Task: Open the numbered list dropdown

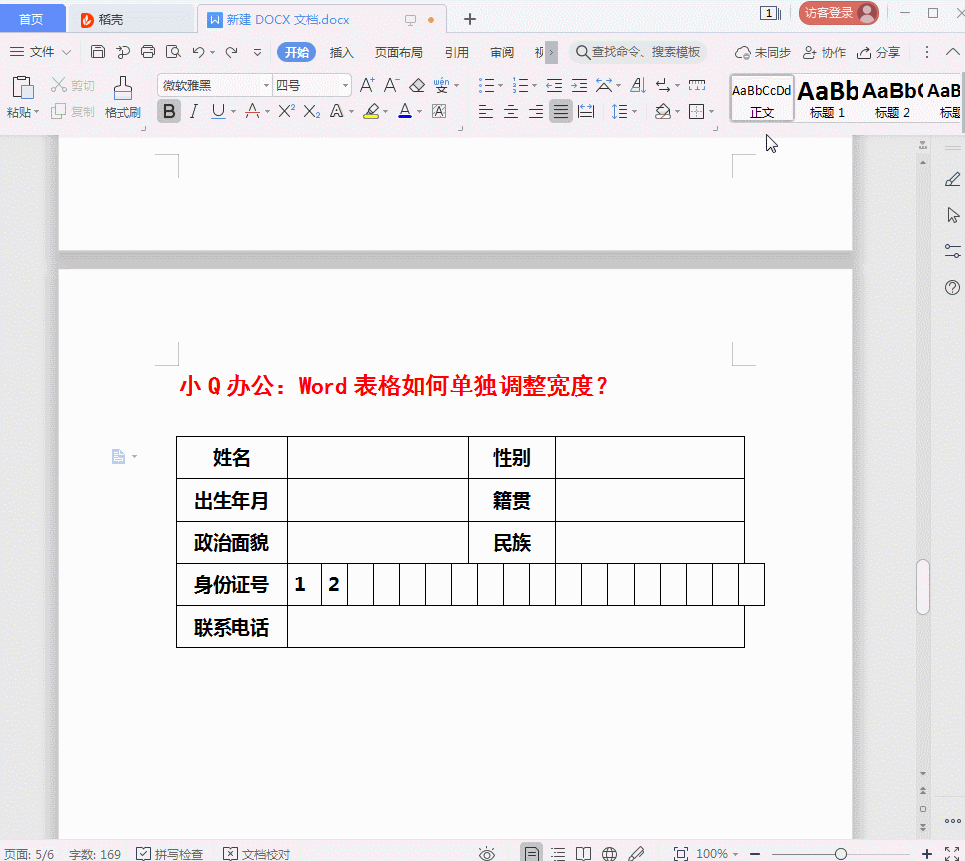Action: pyautogui.click(x=534, y=86)
